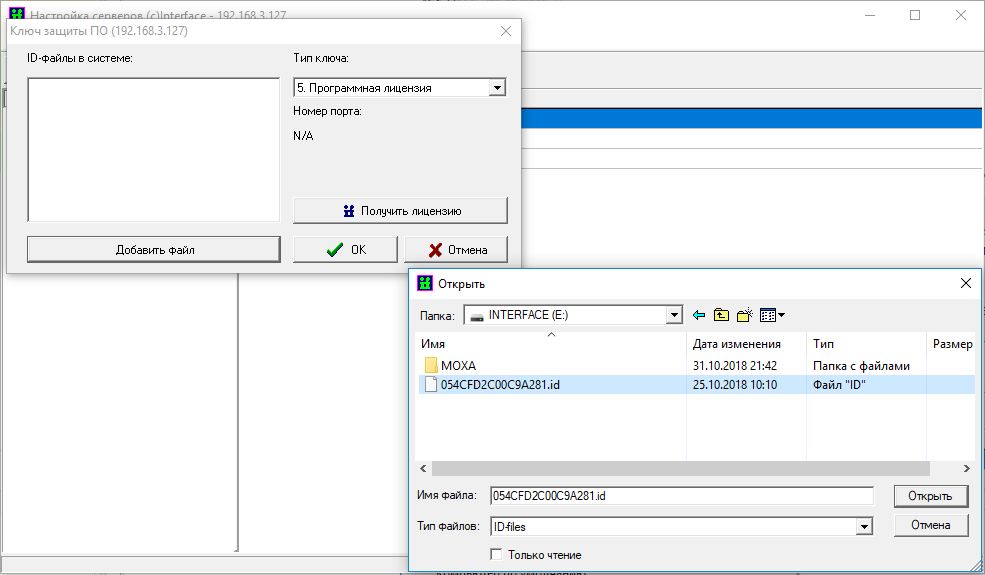Expand the Тип ключа dropdown
985x575 pixels.
click(x=497, y=88)
